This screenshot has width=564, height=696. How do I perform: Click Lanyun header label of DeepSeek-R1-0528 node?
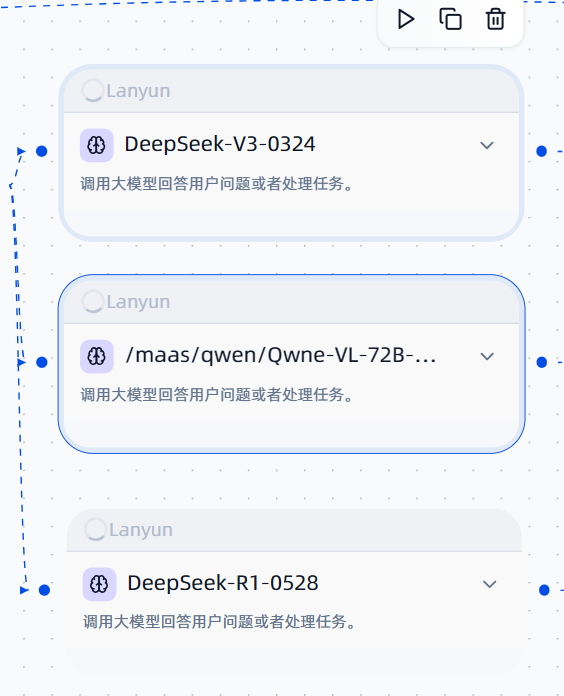click(x=141, y=530)
